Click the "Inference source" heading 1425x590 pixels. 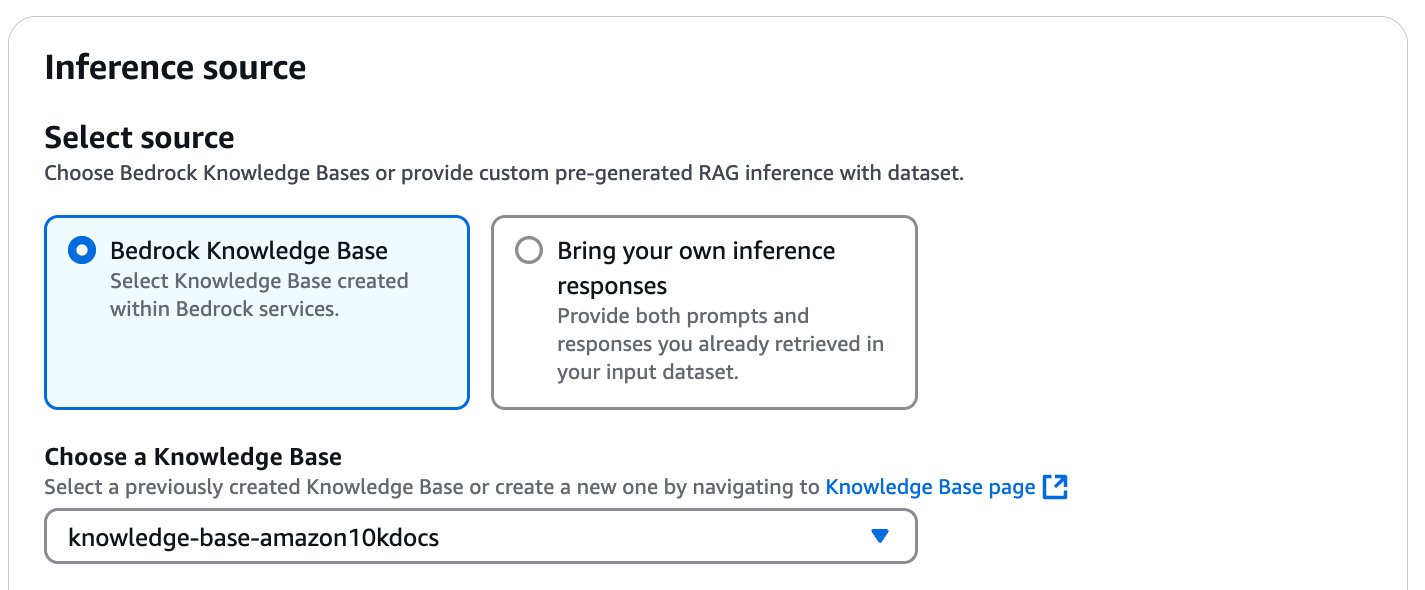[x=175, y=68]
